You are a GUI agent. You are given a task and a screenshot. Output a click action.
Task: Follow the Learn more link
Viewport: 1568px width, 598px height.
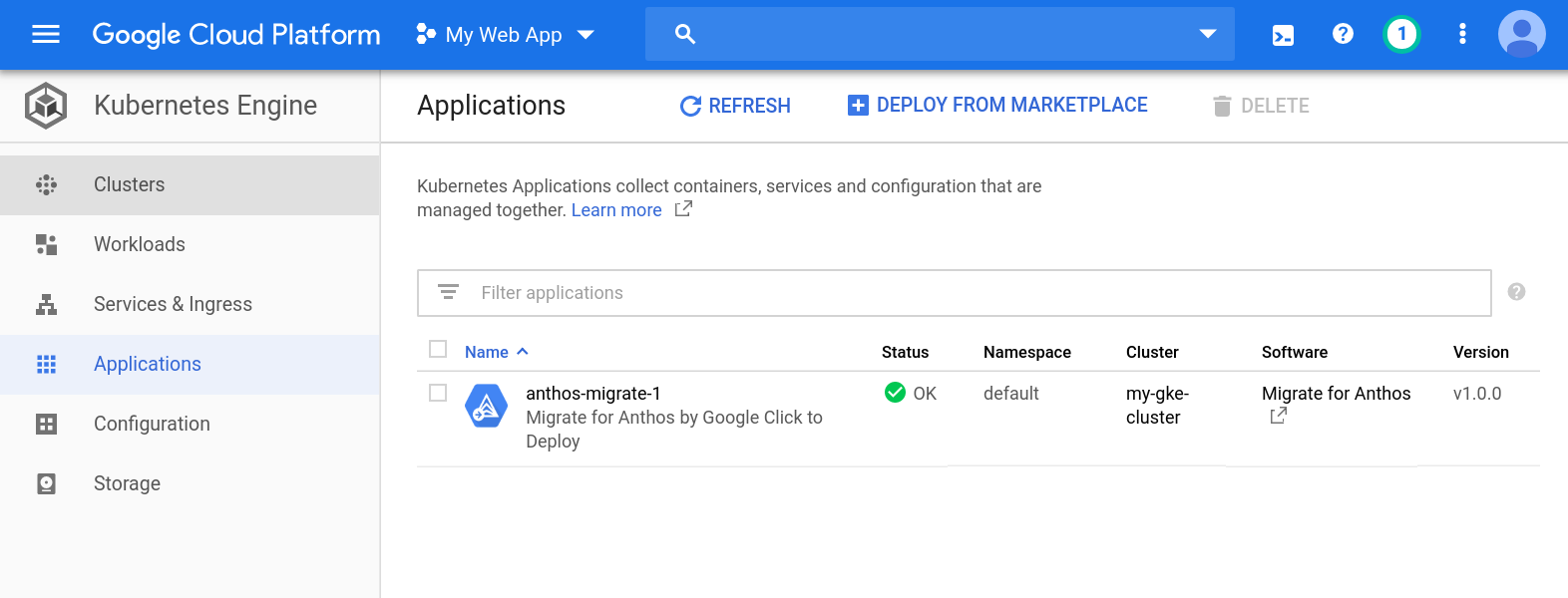click(x=616, y=210)
